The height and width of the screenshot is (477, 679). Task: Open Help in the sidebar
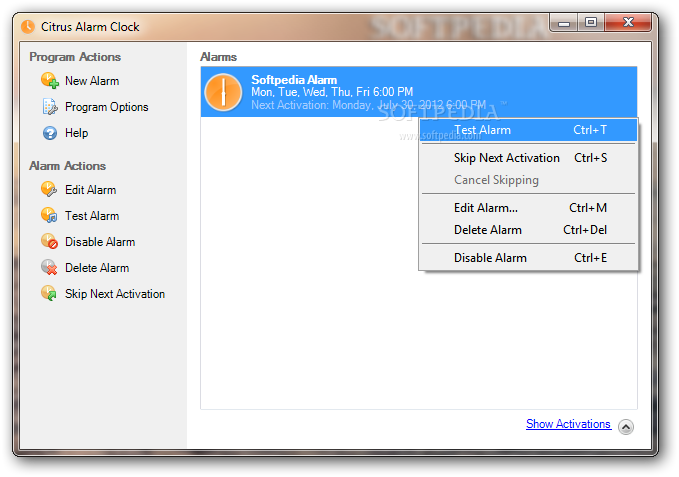point(77,133)
